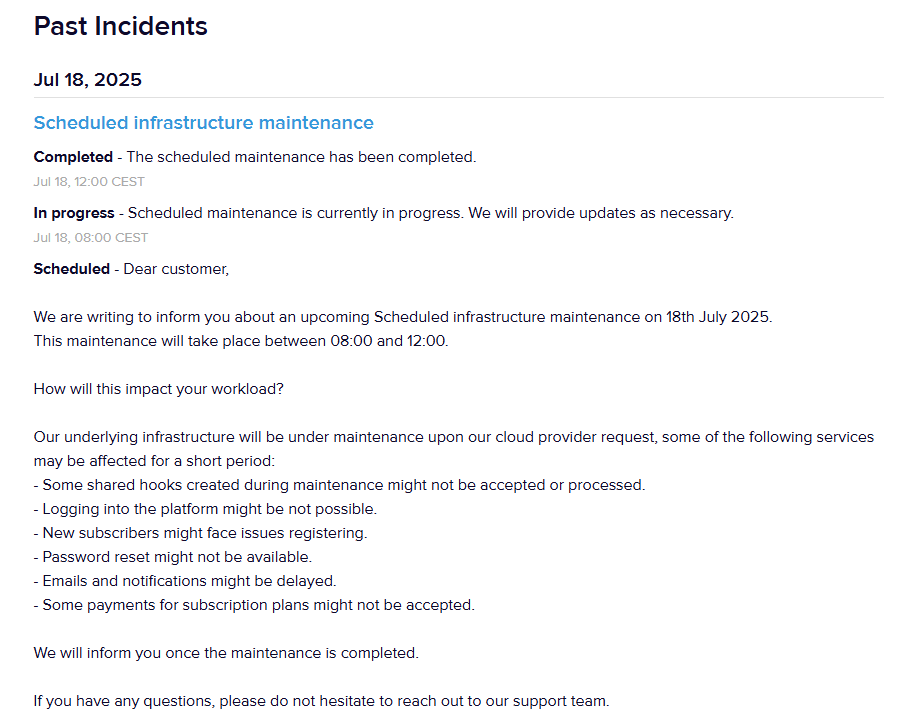
Task: Click the 'Logging into the platform' bullet
Action: point(205,509)
